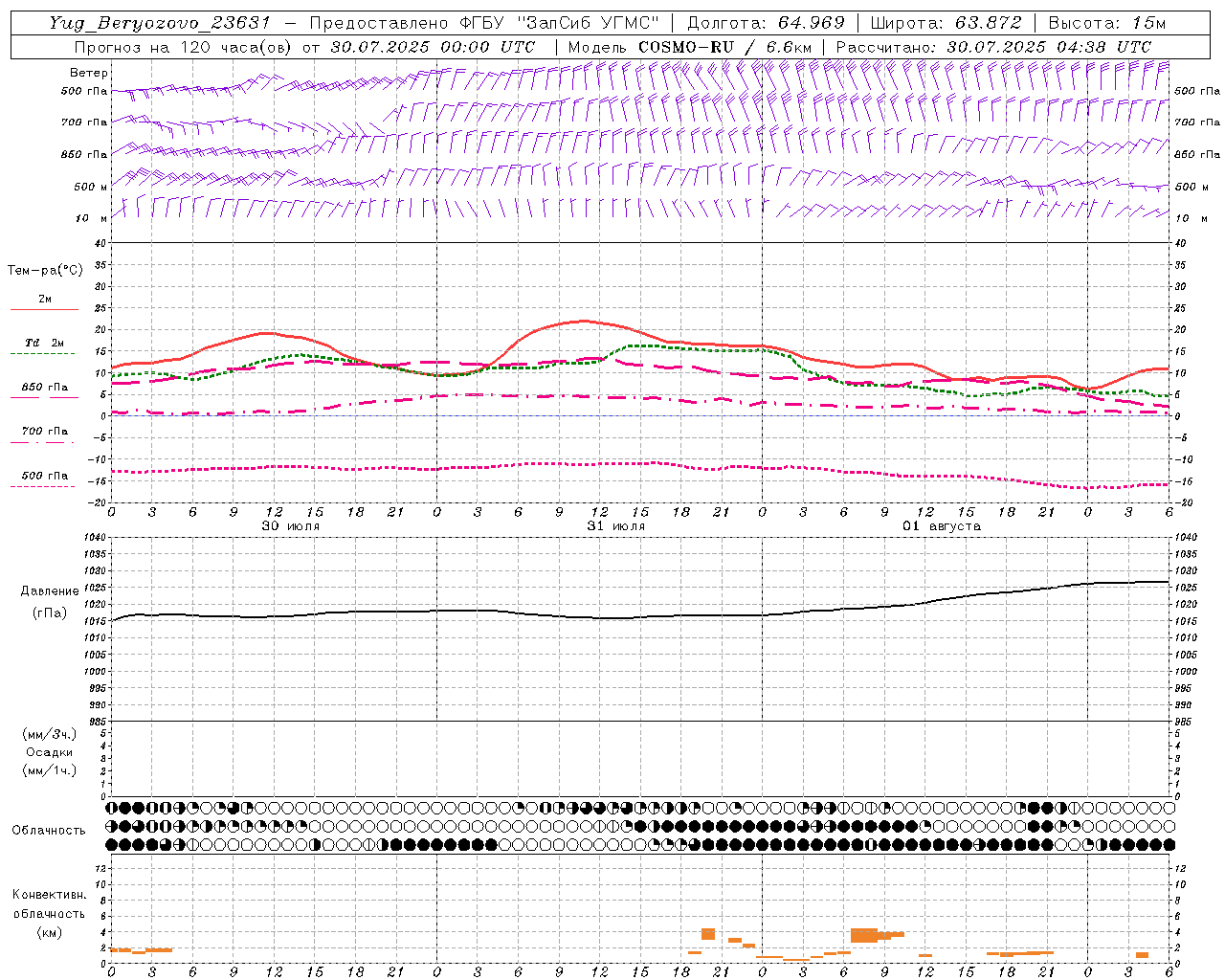Click the Модель COSMO-RU / 6.6км label
Viewport: 1225px width, 980px height.
(689, 47)
